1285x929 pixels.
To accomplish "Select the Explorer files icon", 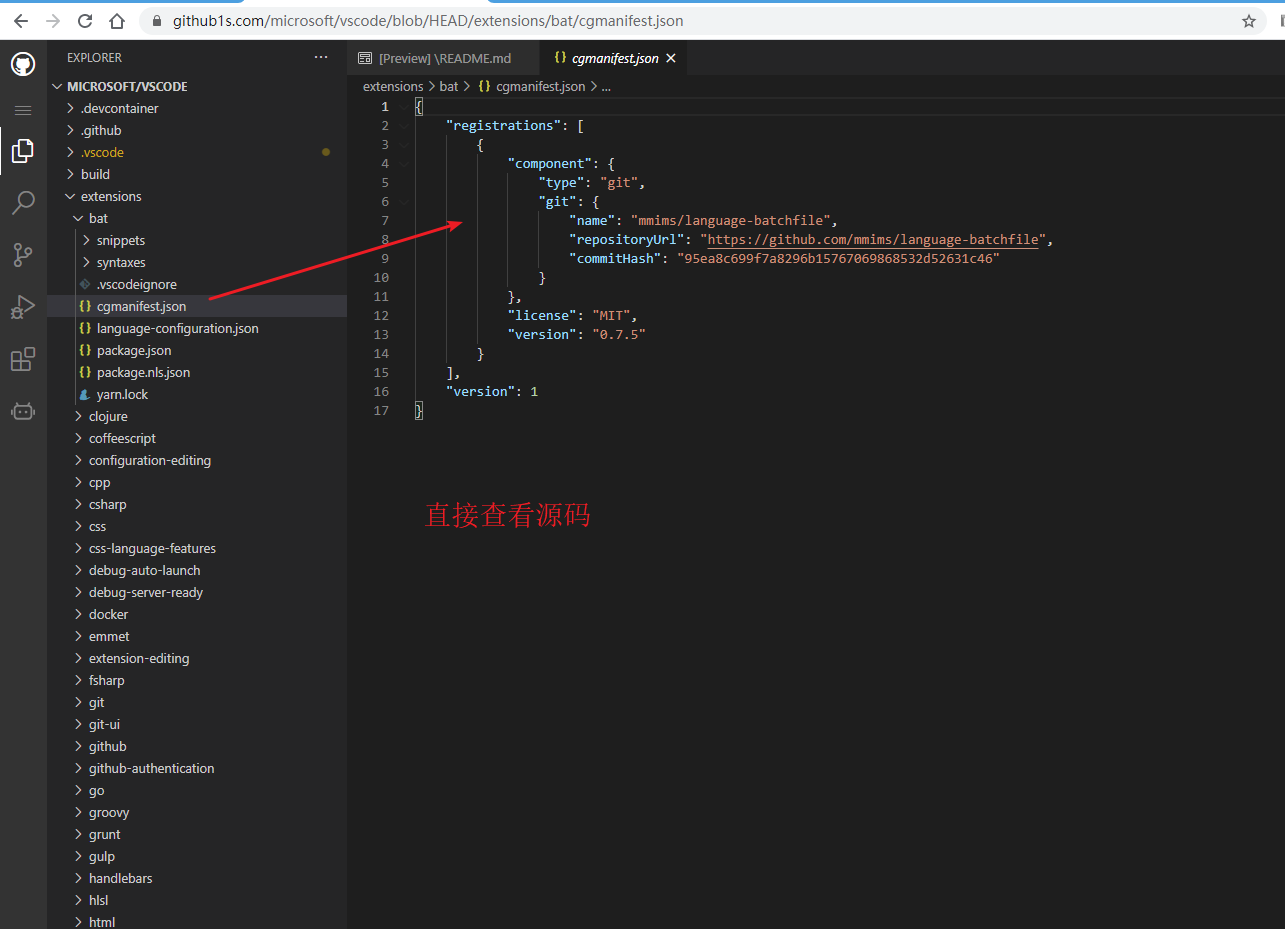I will (x=23, y=151).
